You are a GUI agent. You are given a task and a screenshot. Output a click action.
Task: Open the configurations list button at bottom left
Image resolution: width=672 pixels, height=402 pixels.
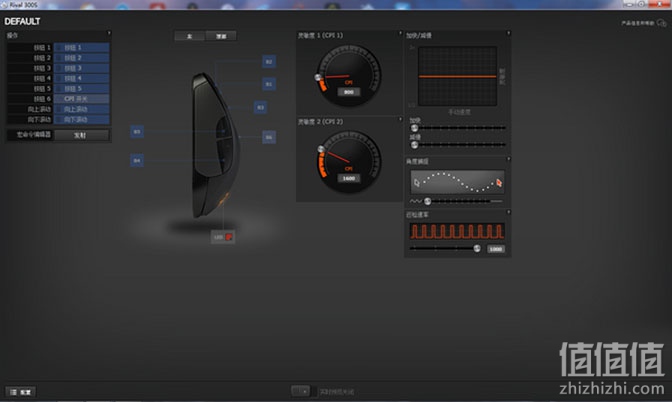point(21,392)
